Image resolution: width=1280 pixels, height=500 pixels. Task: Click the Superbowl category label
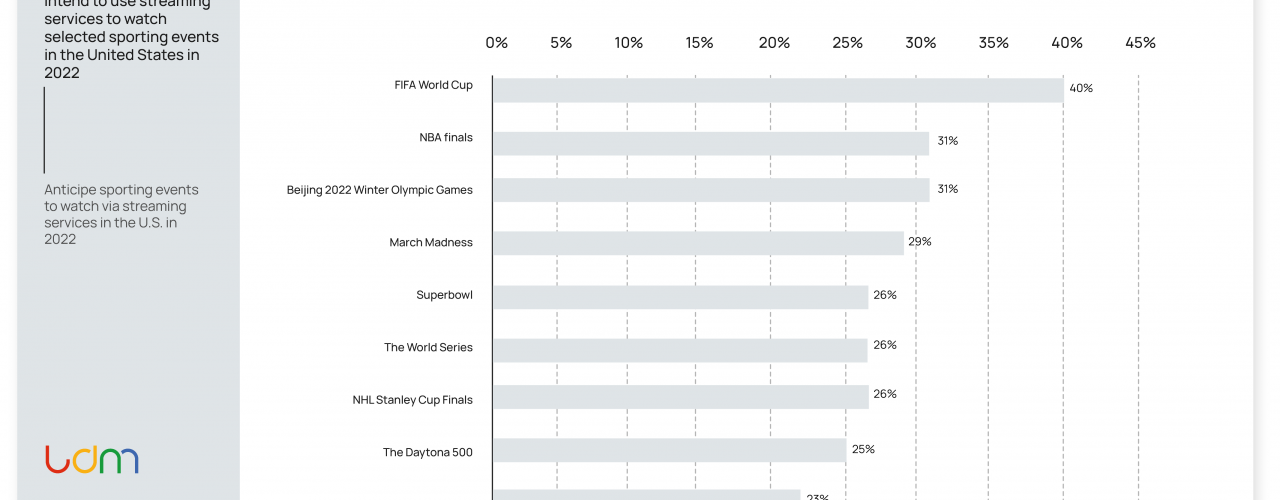(444, 295)
